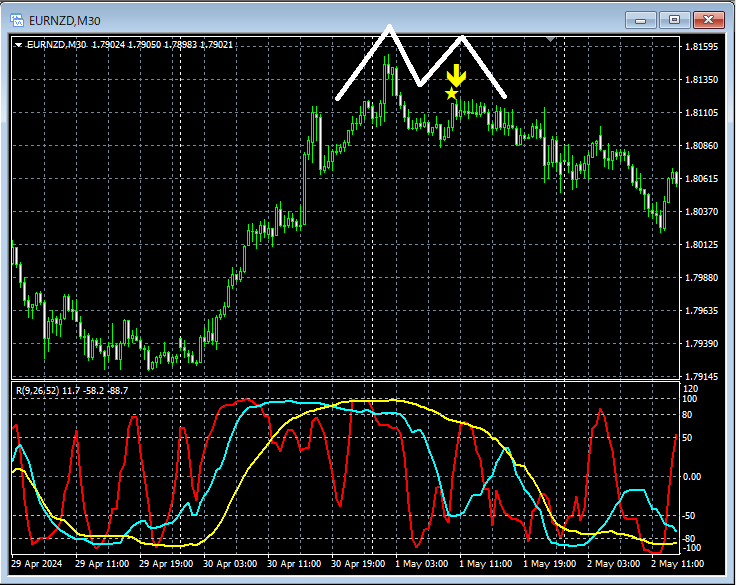Screen dimensions: 737x585
Task: Click the 1.80370 price scale label
Action: [701, 211]
